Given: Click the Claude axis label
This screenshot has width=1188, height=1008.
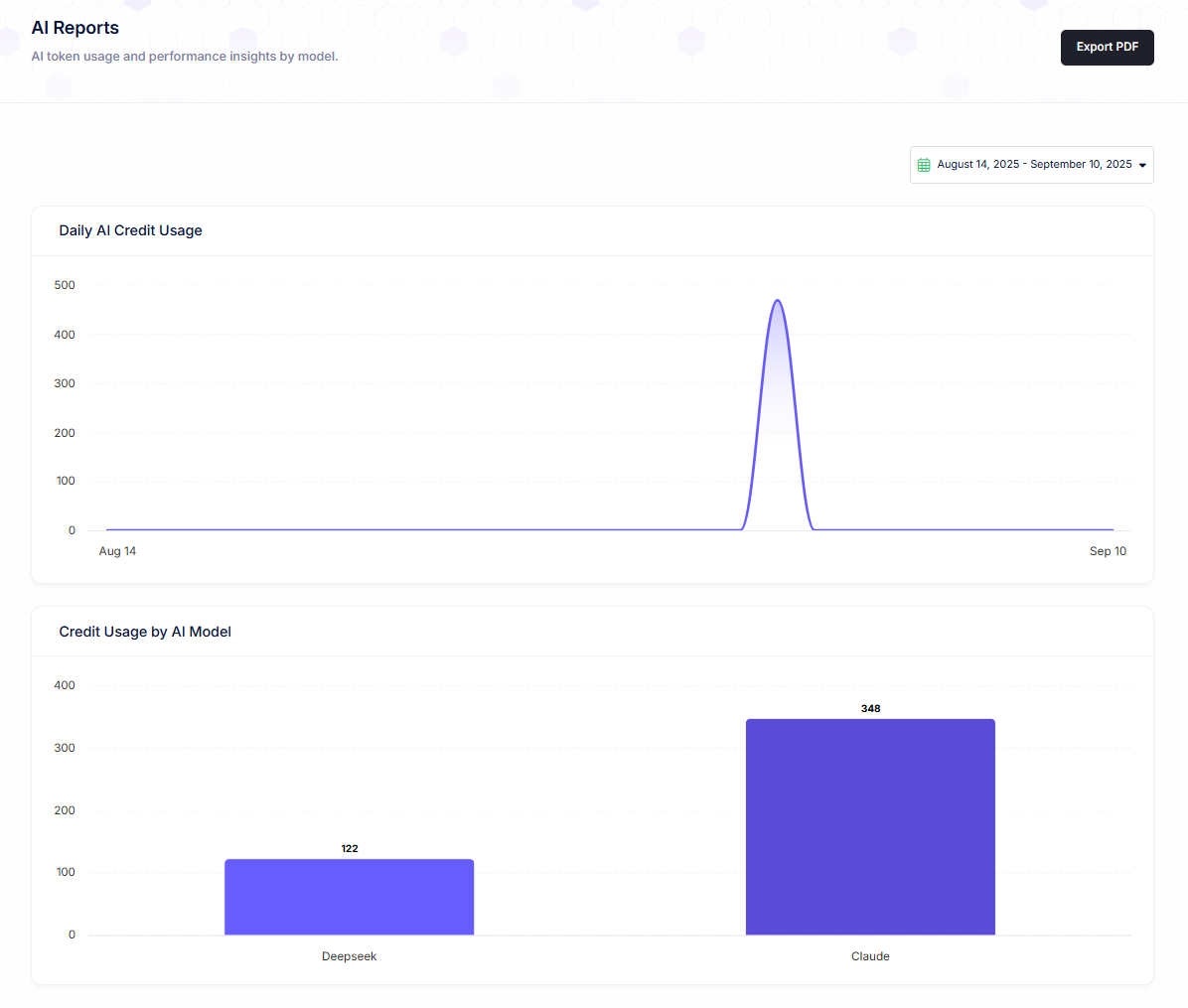Looking at the screenshot, I should pyautogui.click(x=870, y=956).
